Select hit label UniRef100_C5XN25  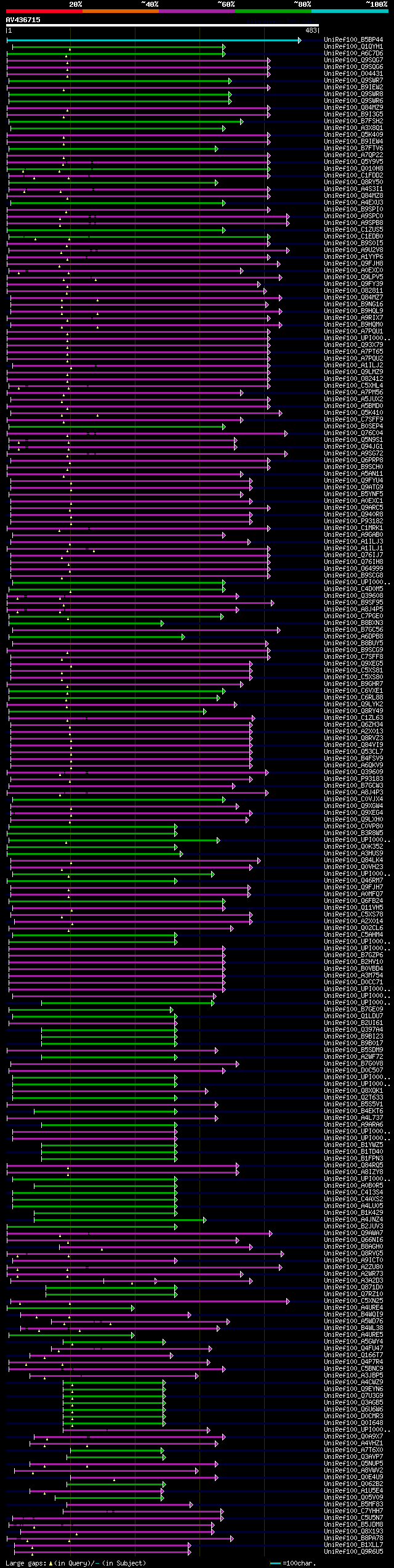pyautogui.click(x=353, y=1301)
